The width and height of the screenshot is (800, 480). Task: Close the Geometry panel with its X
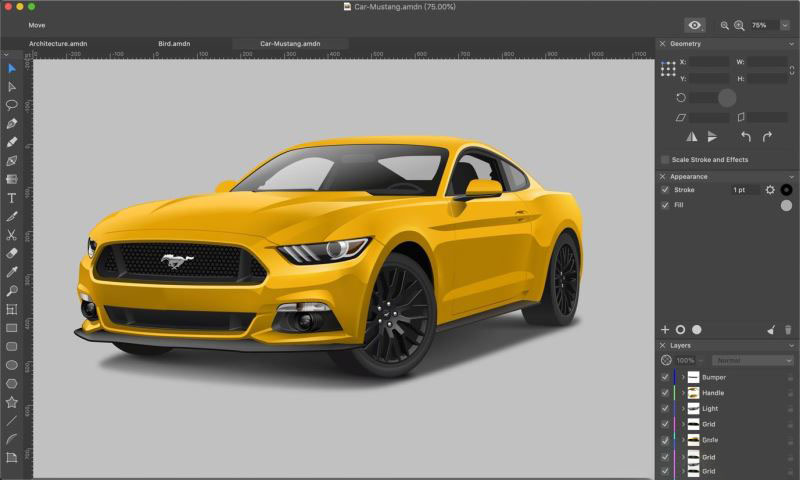662,44
